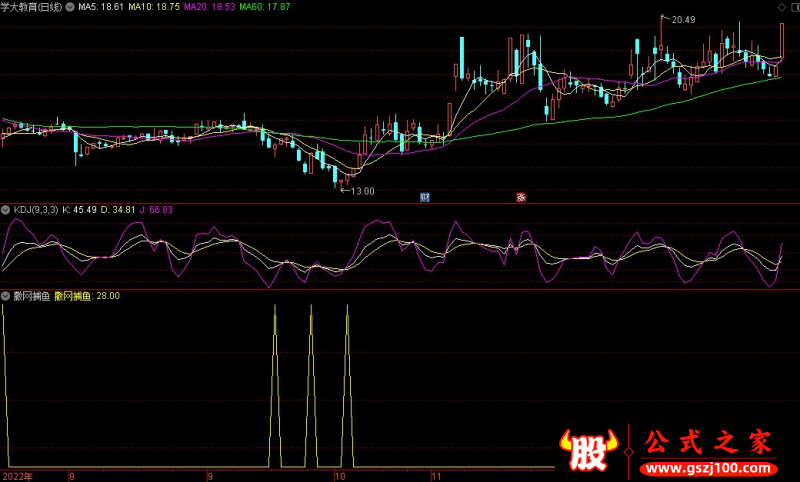Viewport: 800px width, 482px height.
Task: Click the KDJ(9,3,3) indicator name
Action: click(x=35, y=210)
